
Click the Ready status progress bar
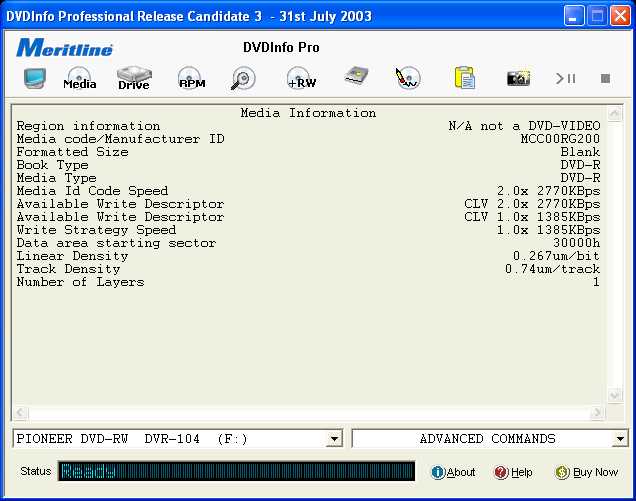(236, 471)
